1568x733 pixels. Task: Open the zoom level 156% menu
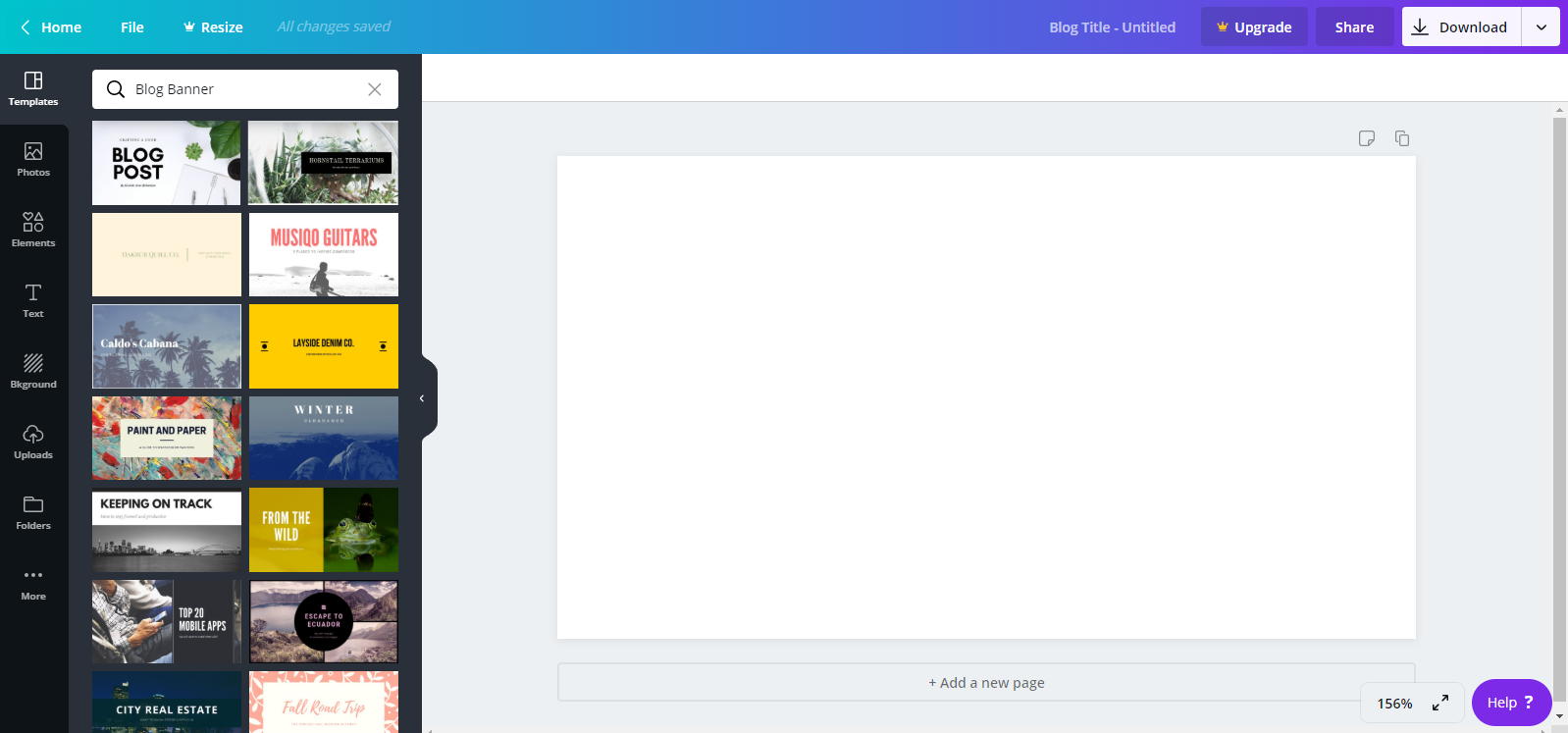pos(1394,703)
